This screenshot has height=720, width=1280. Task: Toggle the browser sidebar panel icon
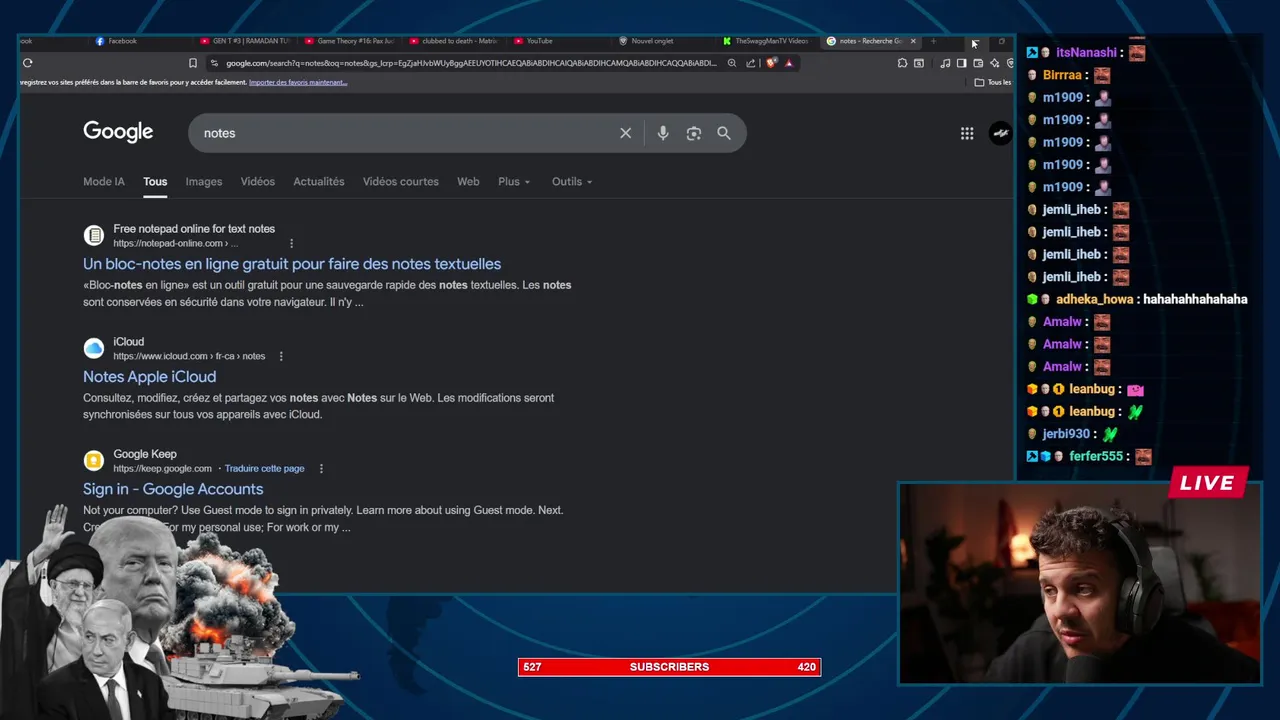[961, 63]
